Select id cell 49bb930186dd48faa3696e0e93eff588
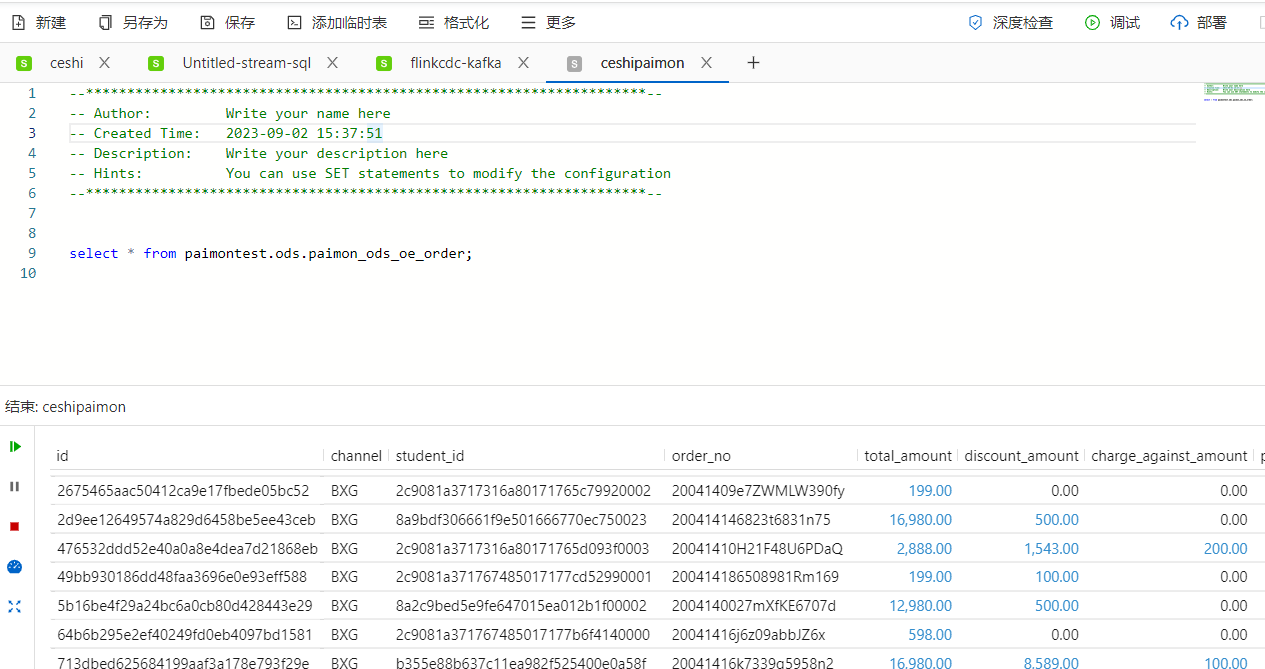The height and width of the screenshot is (669, 1265). [182, 577]
